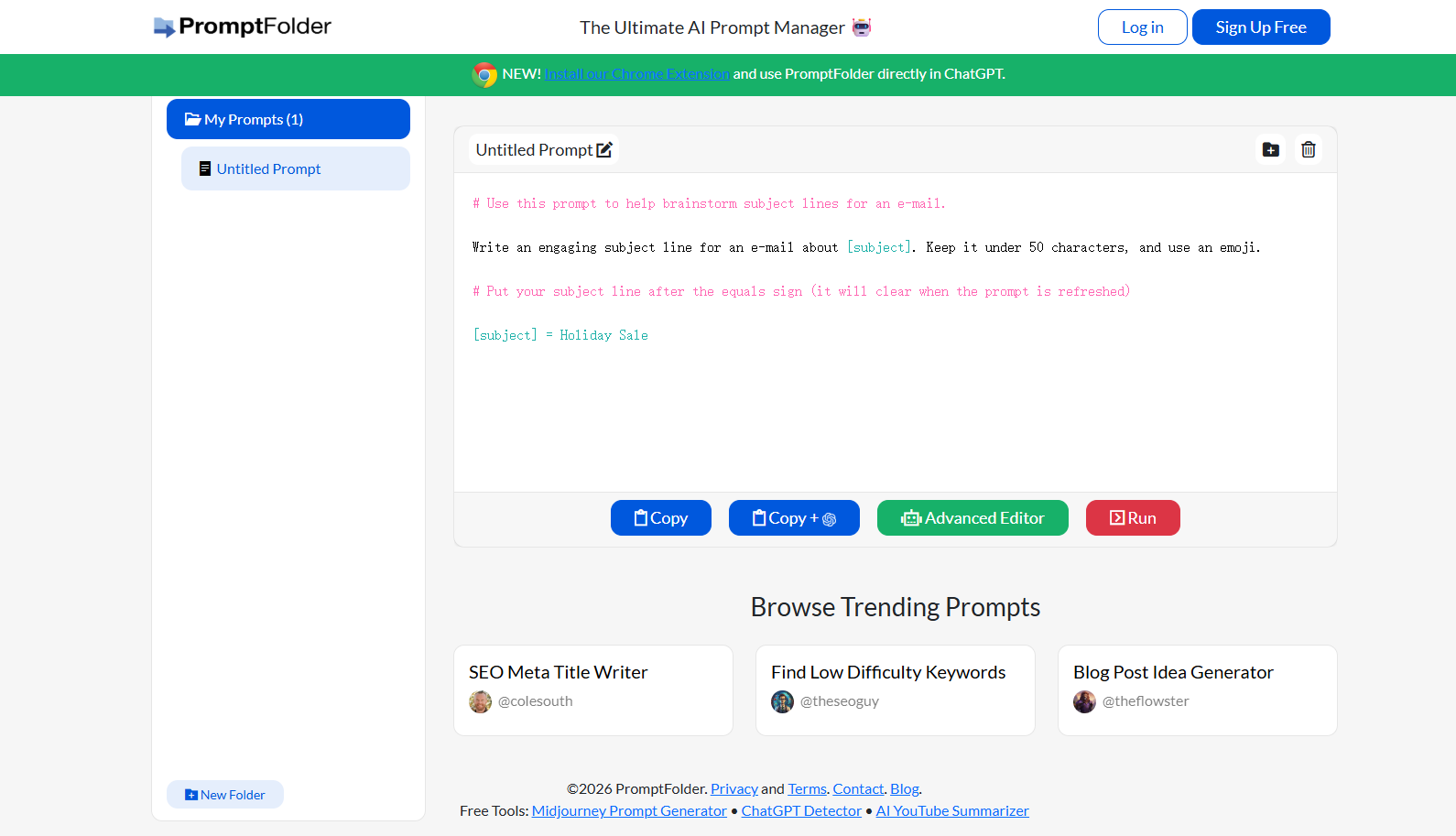Open the Advanced Editor
This screenshot has height=836, width=1456.
tap(972, 518)
